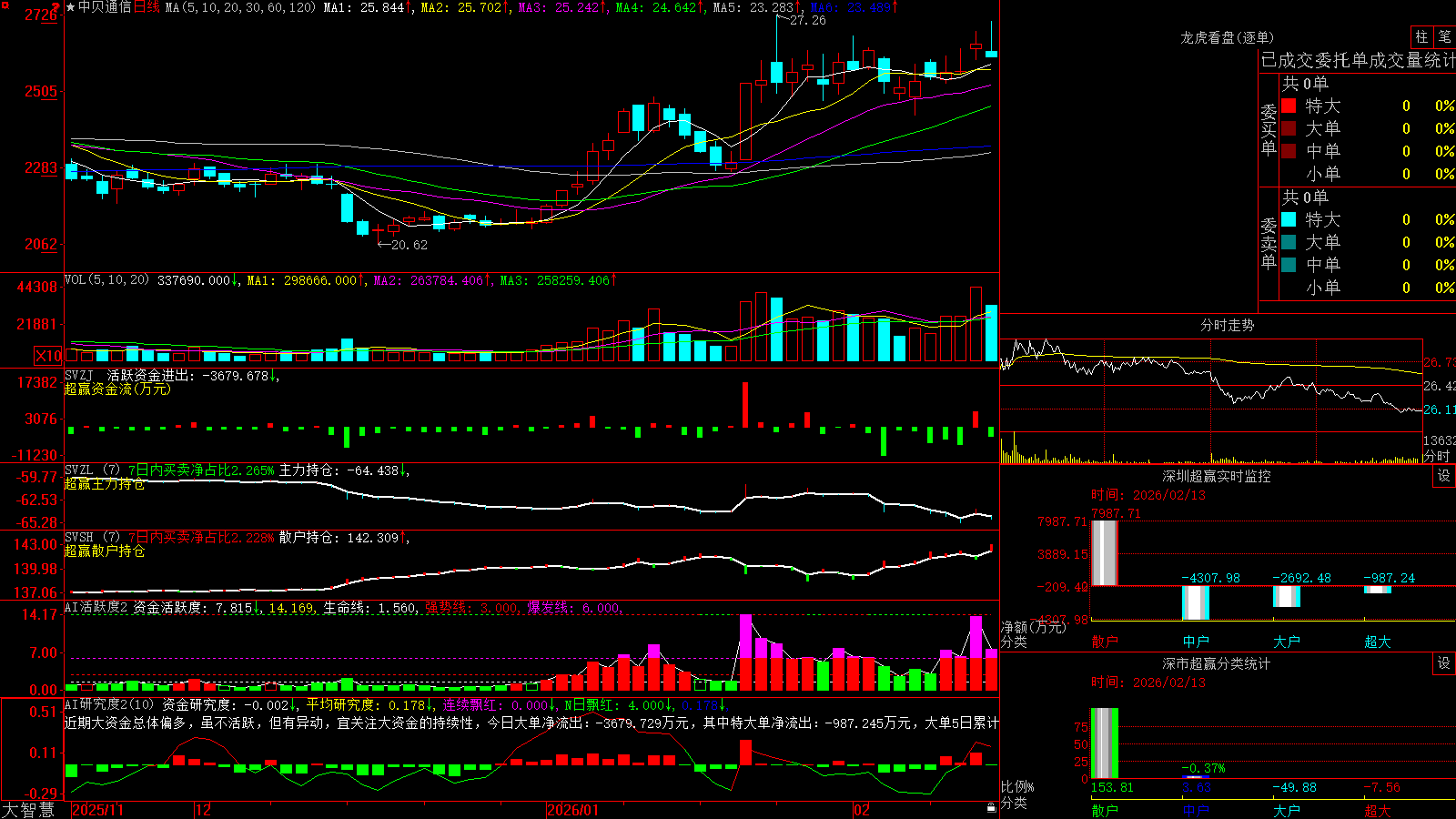The image size is (1456, 819).
Task: Click the 小单 row under 委卖单
Action: pos(1368,288)
